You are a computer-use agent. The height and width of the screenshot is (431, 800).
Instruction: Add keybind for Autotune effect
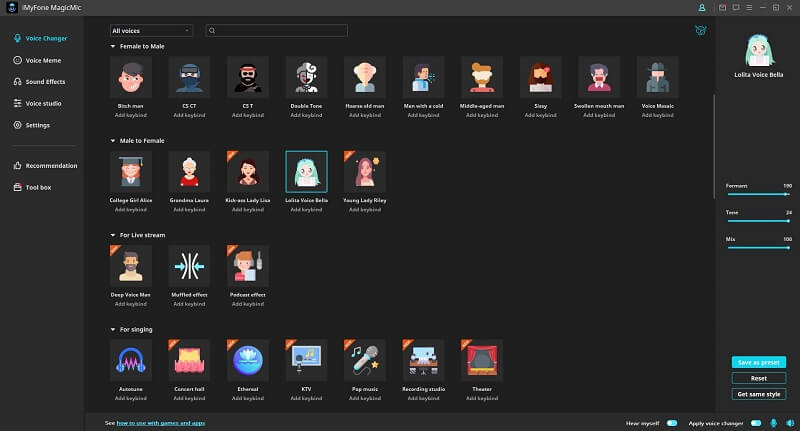click(x=131, y=398)
